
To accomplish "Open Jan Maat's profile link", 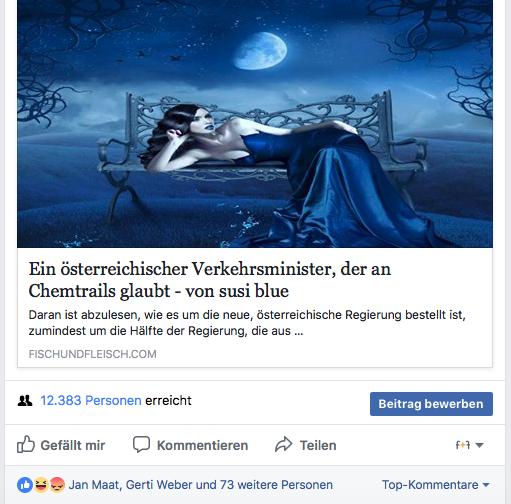I will click(94, 485).
